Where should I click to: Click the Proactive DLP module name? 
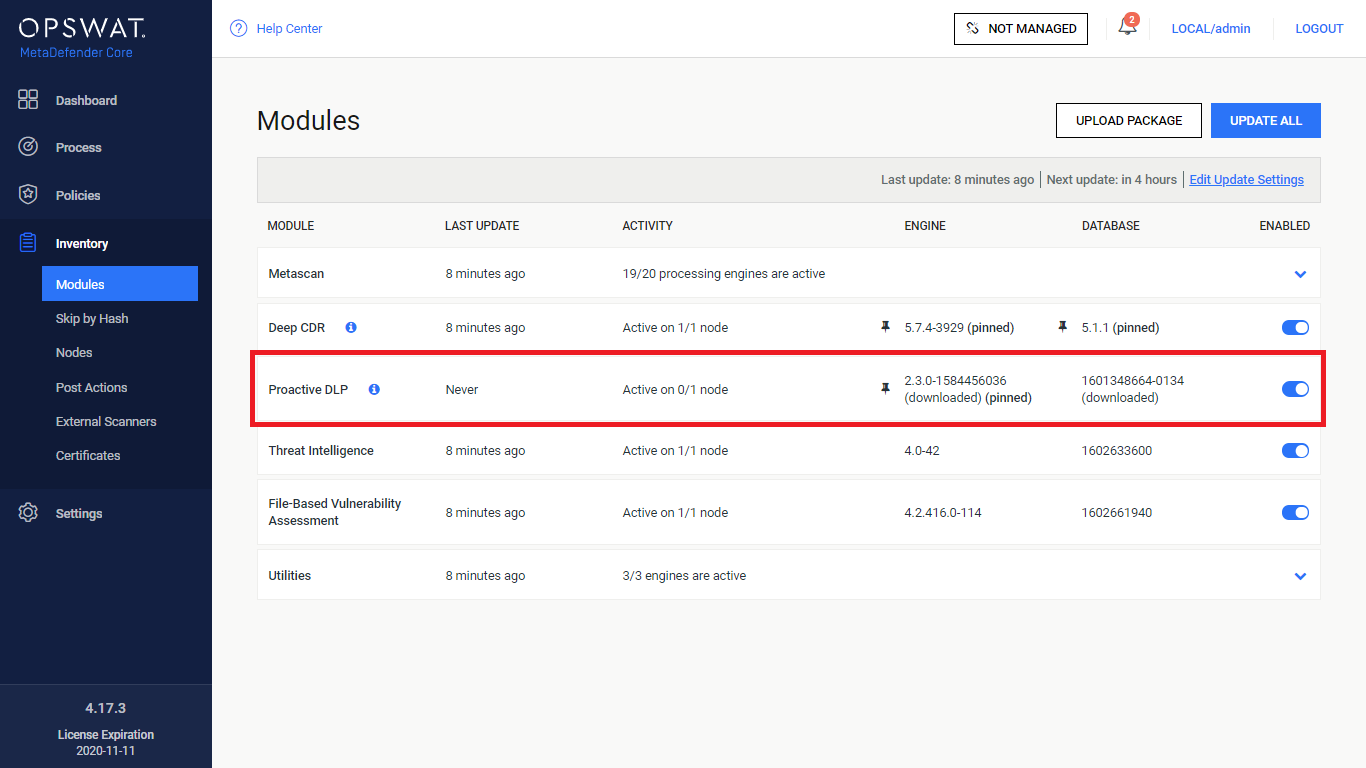coord(308,390)
